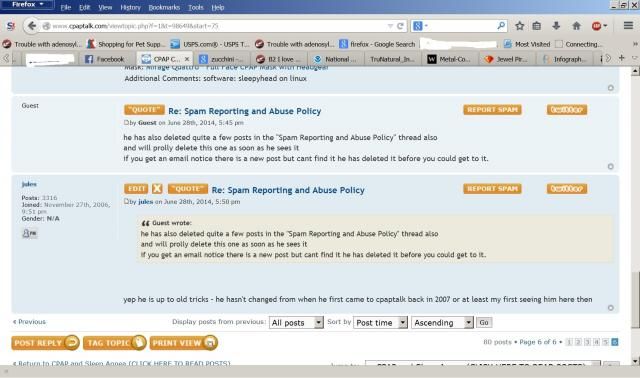Viewport: 640px width, 378px height.
Task: Click the post icon beside 'by Guest'
Action: (126, 122)
